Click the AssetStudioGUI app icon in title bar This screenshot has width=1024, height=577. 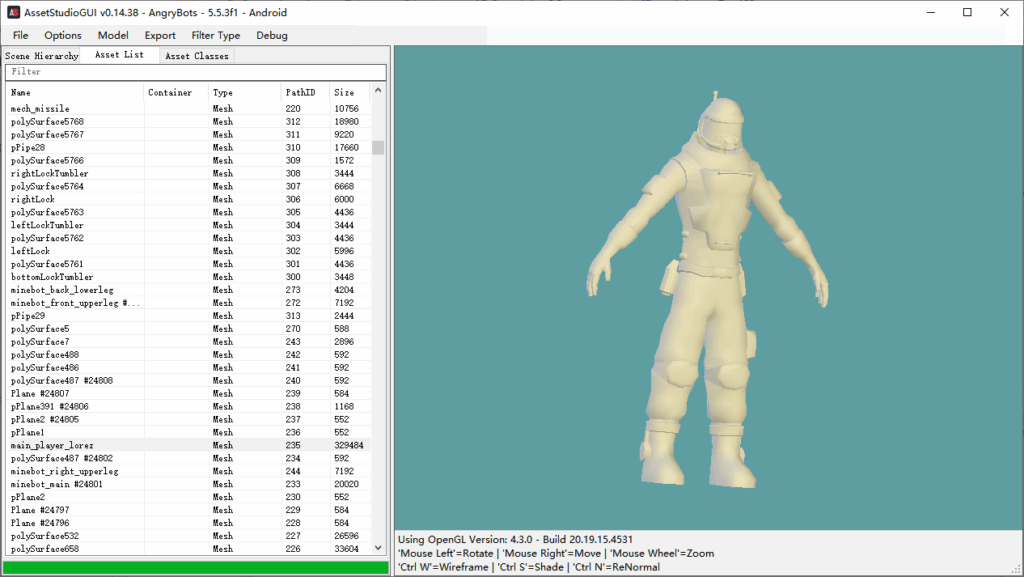coord(13,12)
